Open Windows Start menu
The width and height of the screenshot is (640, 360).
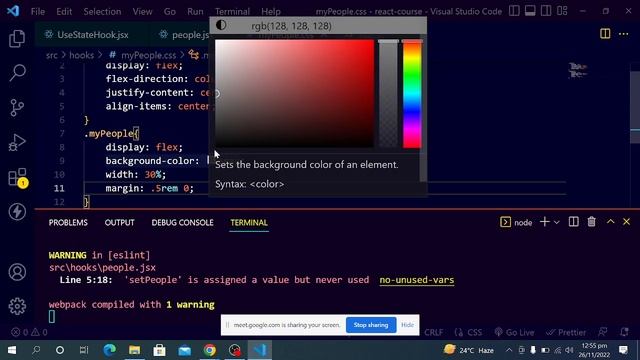12,350
